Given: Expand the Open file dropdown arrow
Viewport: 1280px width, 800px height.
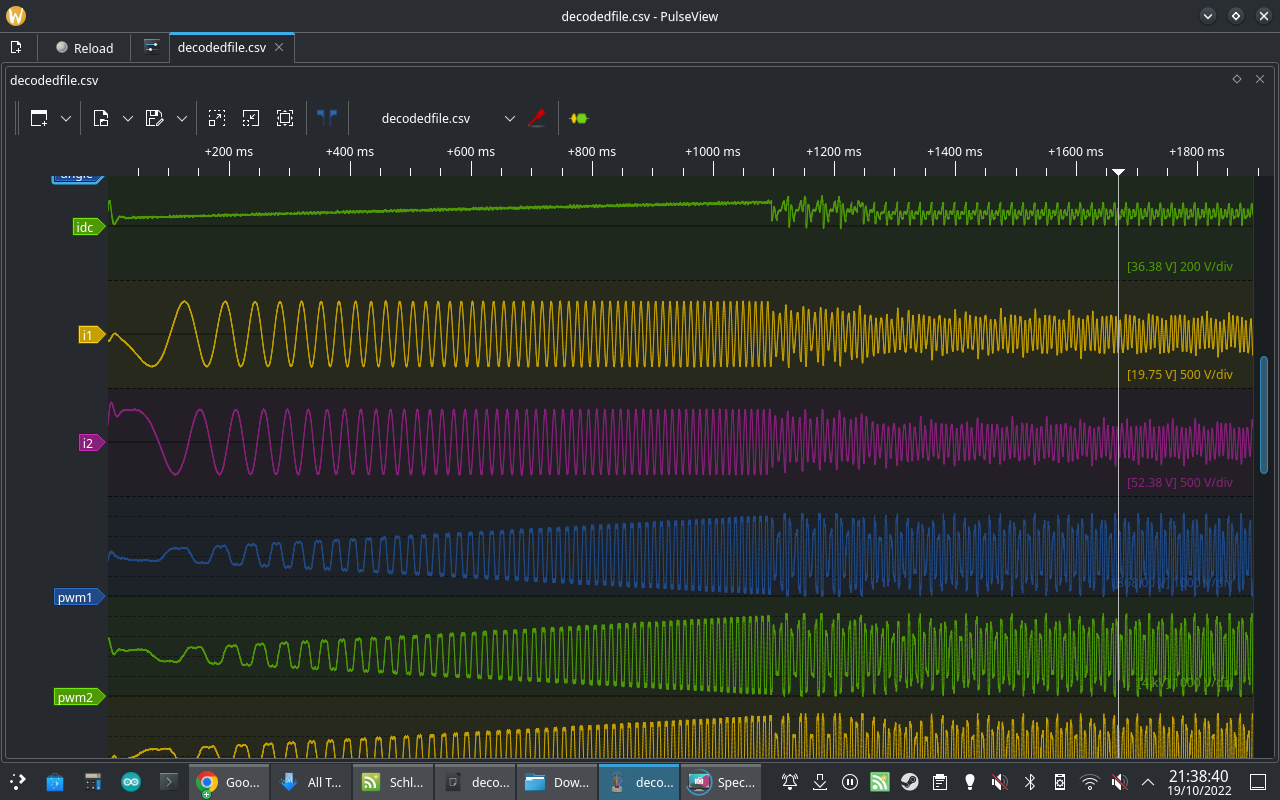Looking at the screenshot, I should point(128,118).
